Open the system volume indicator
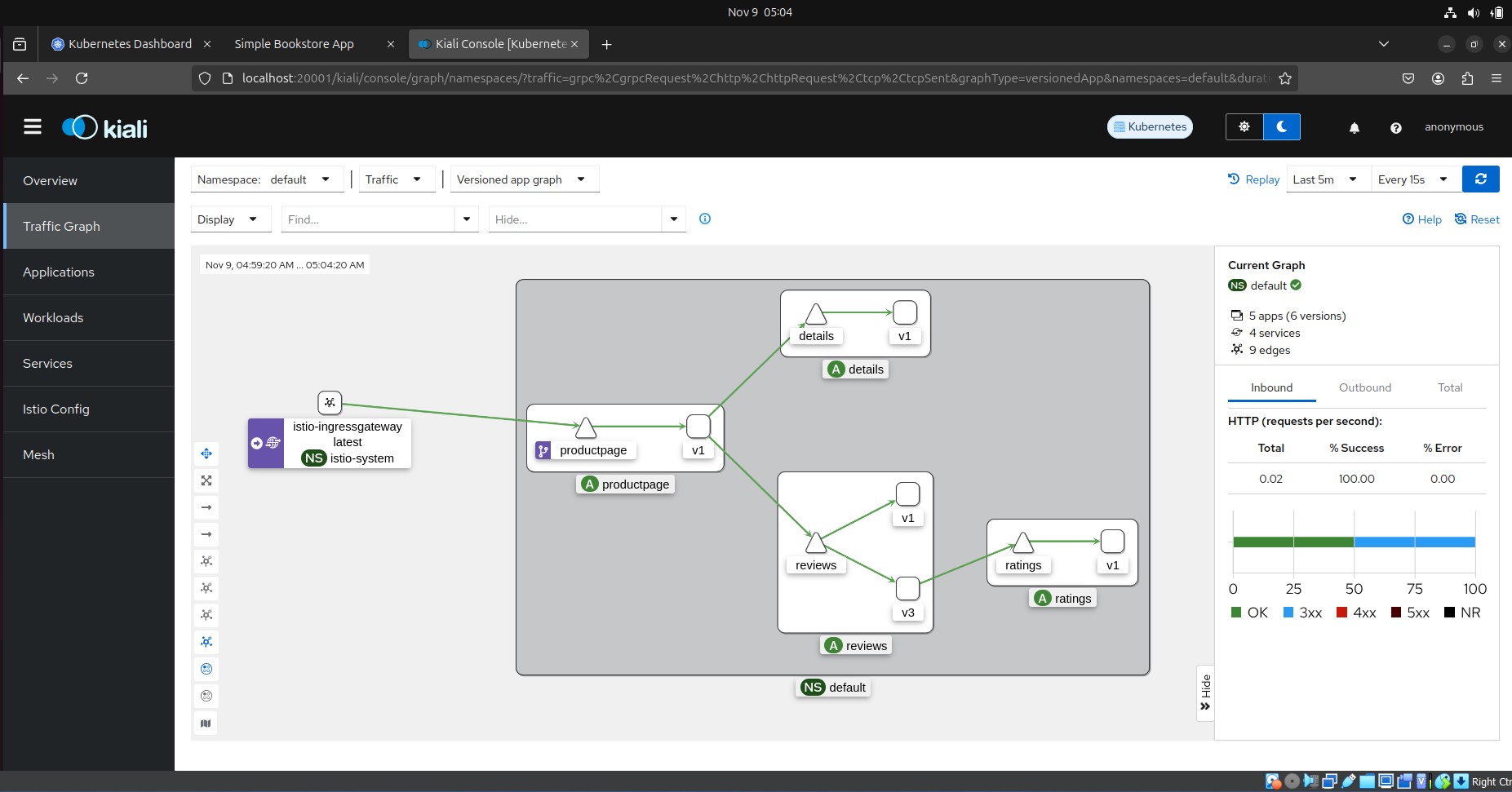Viewport: 1512px width, 792px height. [x=1473, y=12]
